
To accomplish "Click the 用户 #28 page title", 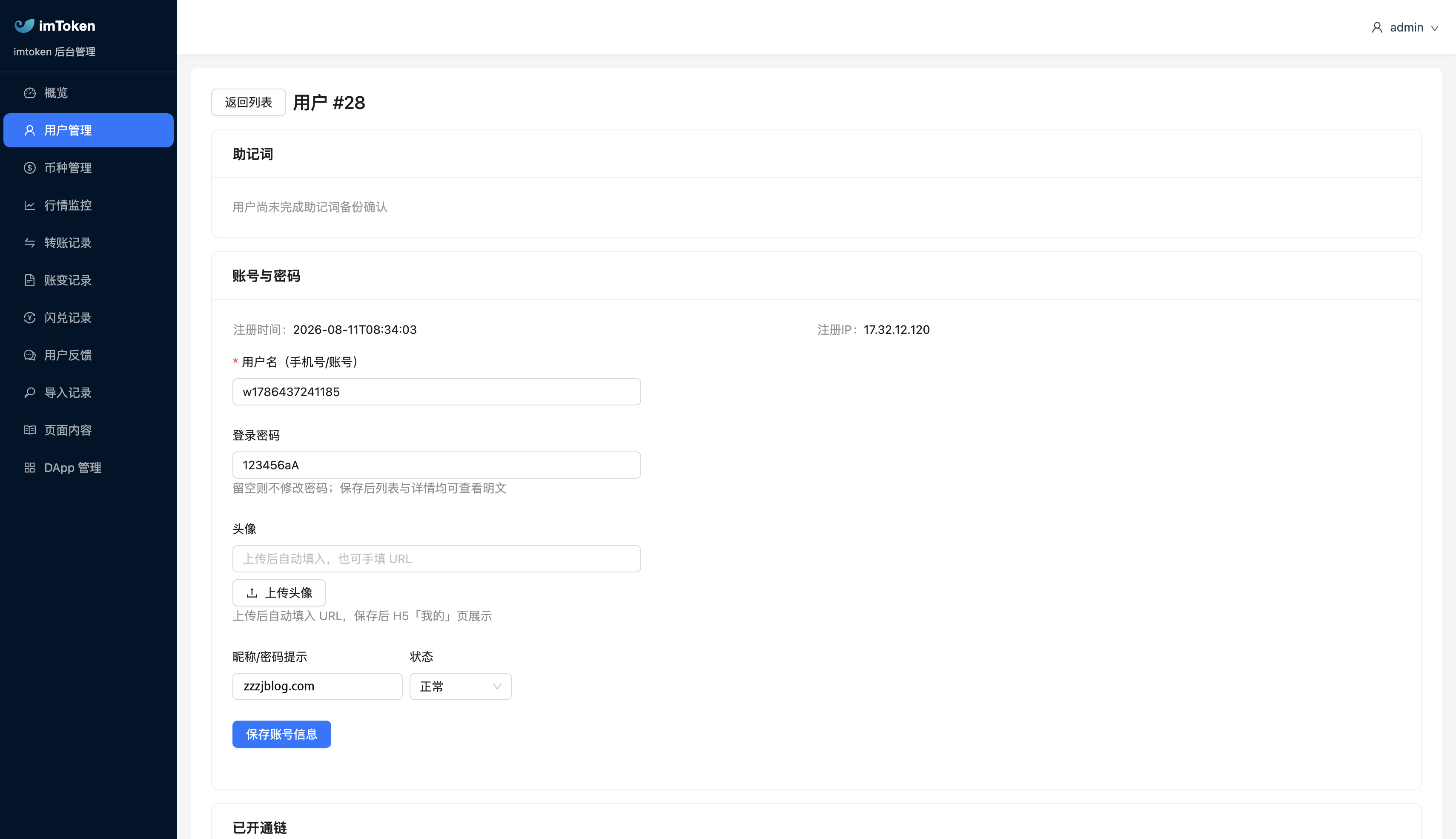I will 329,103.
